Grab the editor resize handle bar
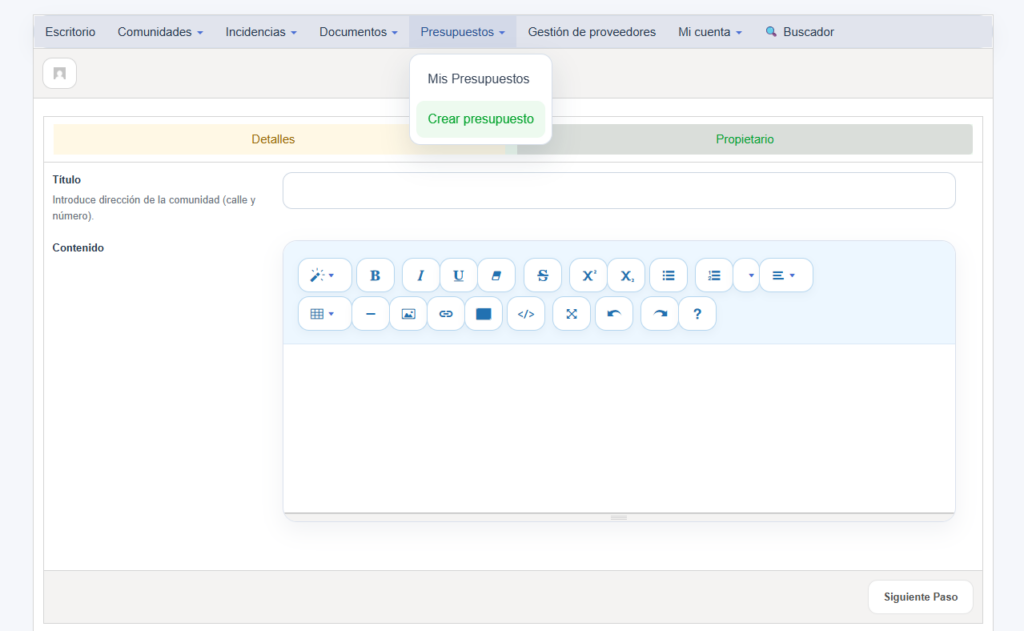1024x631 pixels. [x=618, y=517]
